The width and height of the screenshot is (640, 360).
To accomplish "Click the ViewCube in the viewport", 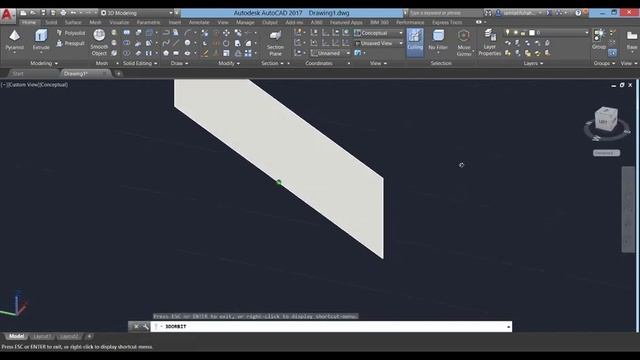I will [x=606, y=120].
